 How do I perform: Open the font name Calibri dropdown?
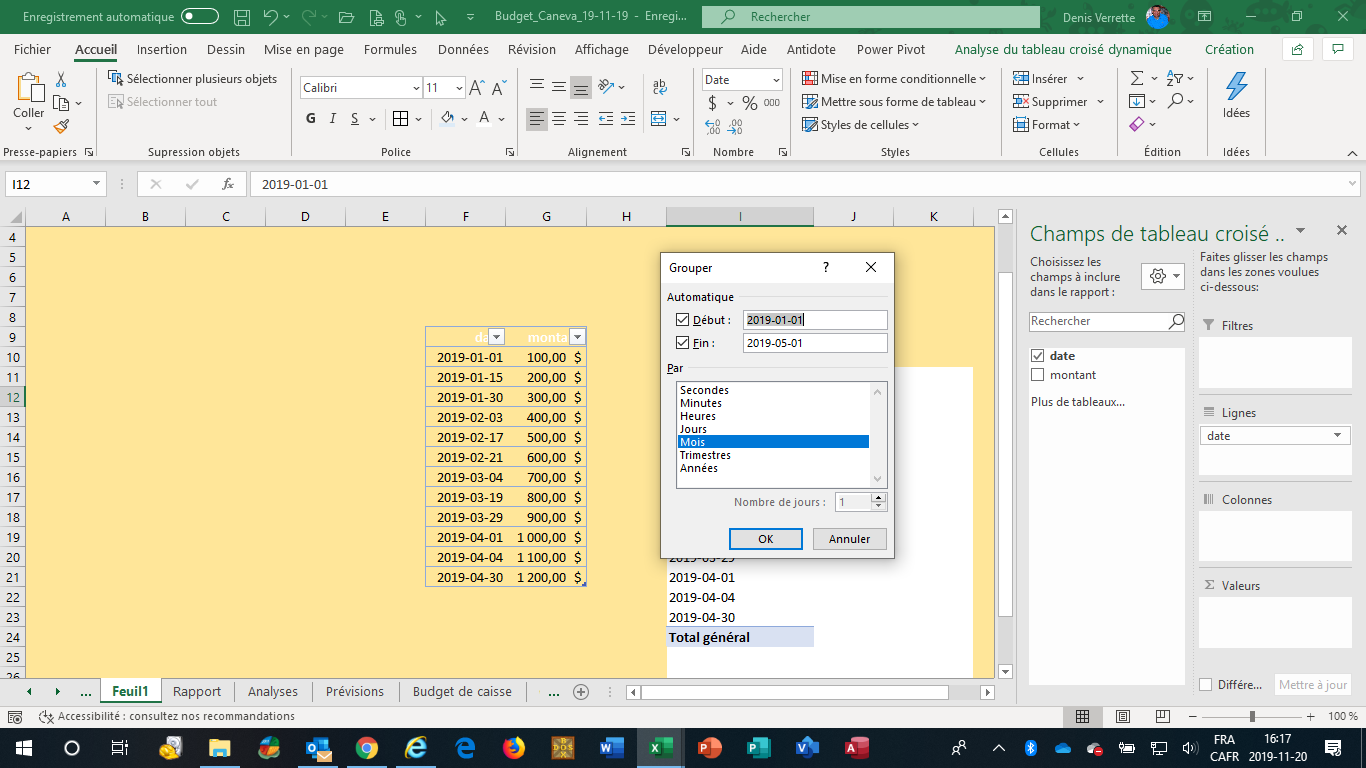(415, 88)
